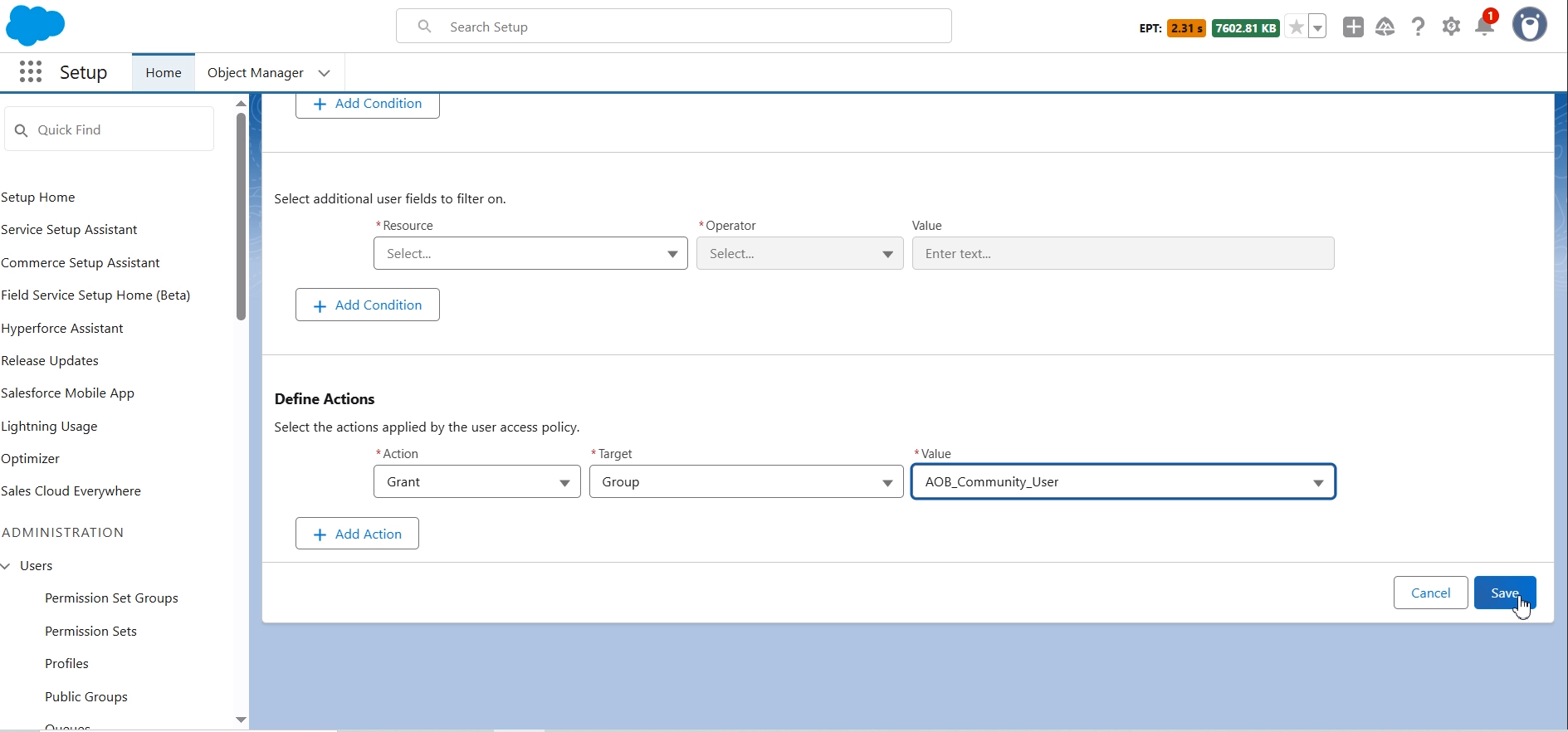This screenshot has height=732, width=1568.
Task: Expand the Object Manager tab chevron
Action: pos(325,73)
